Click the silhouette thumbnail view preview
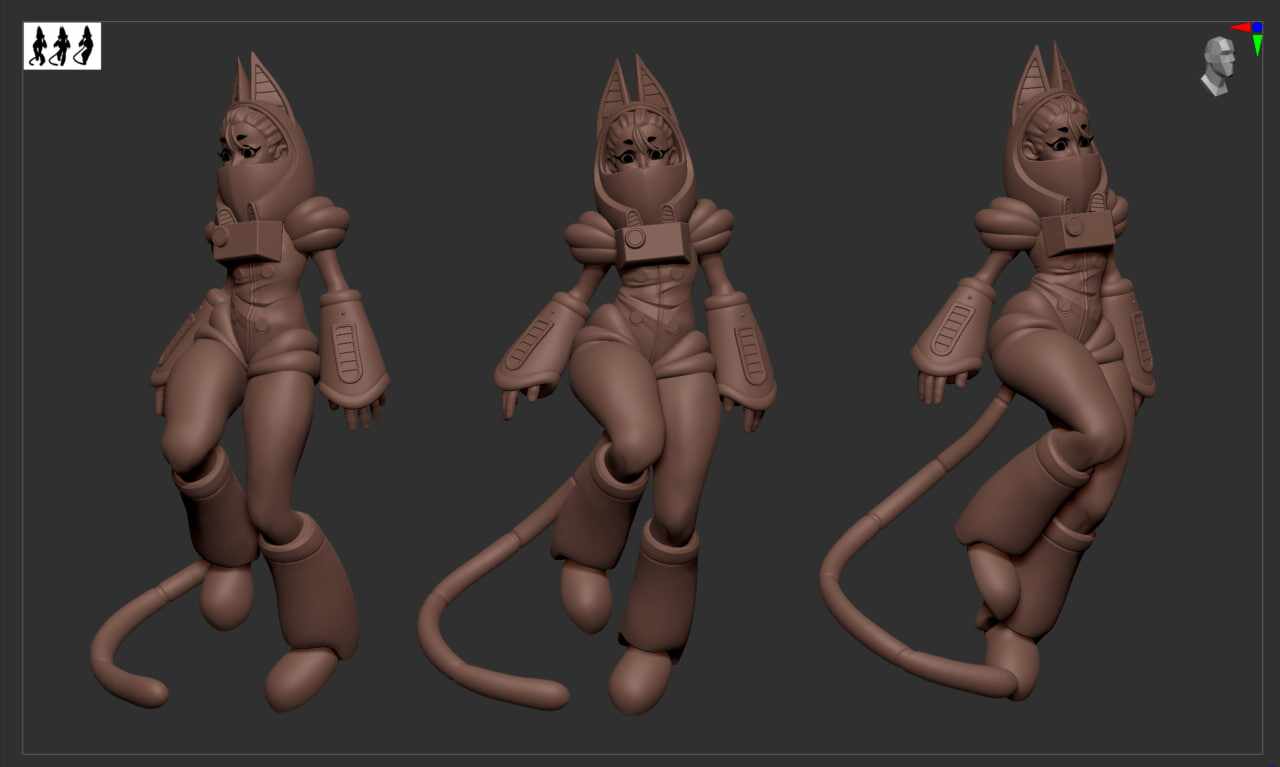The height and width of the screenshot is (767, 1280). (62, 46)
